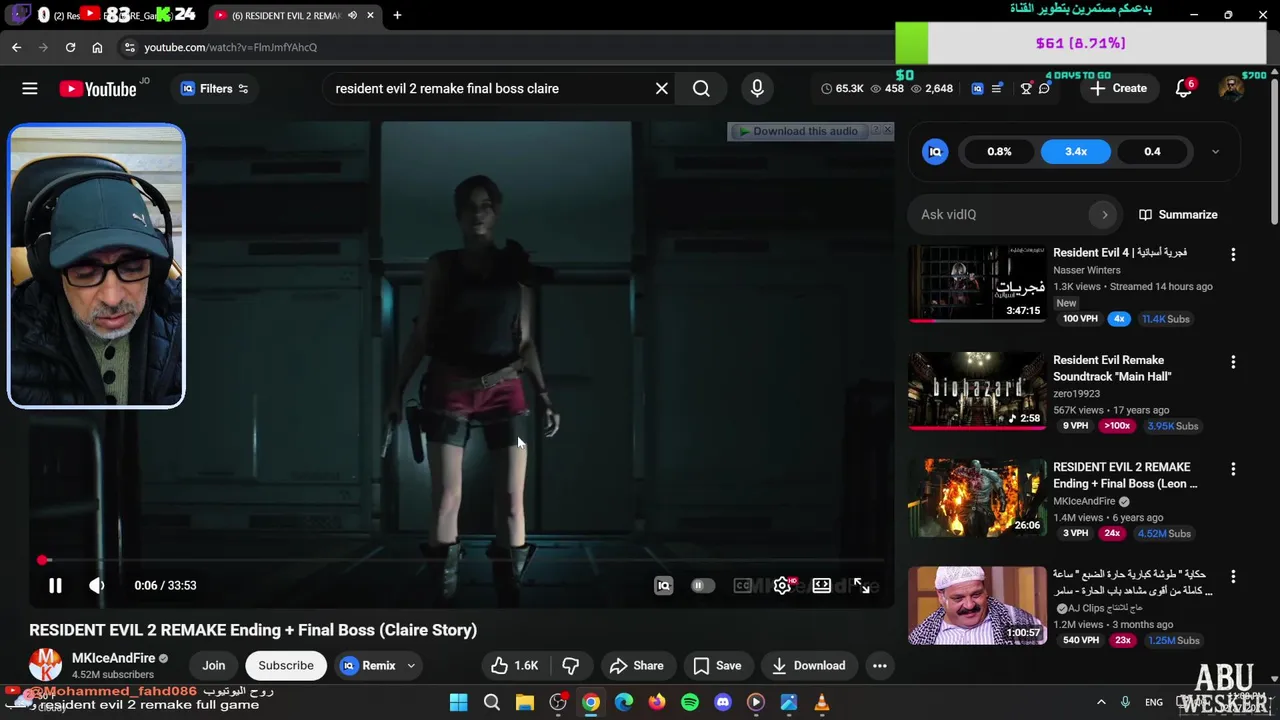The width and height of the screenshot is (1280, 720).
Task: Go back in Chrome
Action: pyautogui.click(x=16, y=47)
